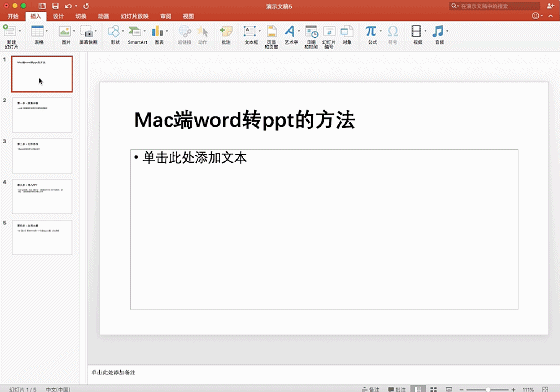This screenshot has width=560, height=392.
Task: Click the Picture insert icon
Action: [x=65, y=31]
